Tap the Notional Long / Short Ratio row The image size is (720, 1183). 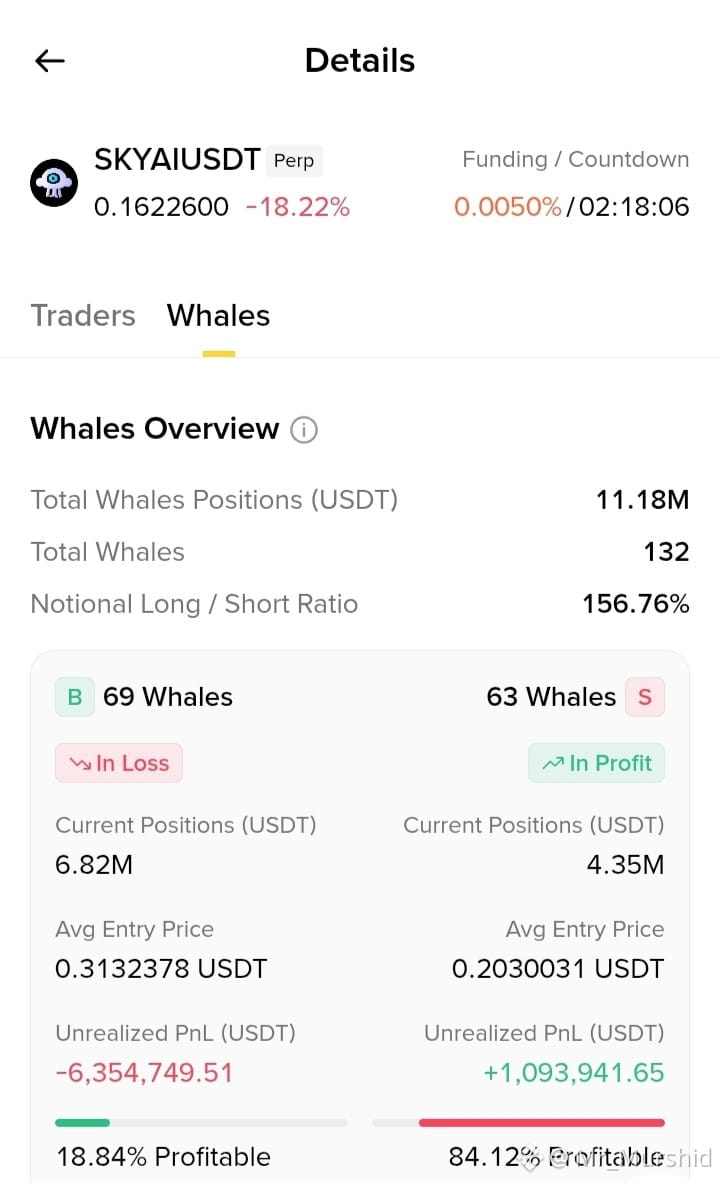click(x=360, y=604)
